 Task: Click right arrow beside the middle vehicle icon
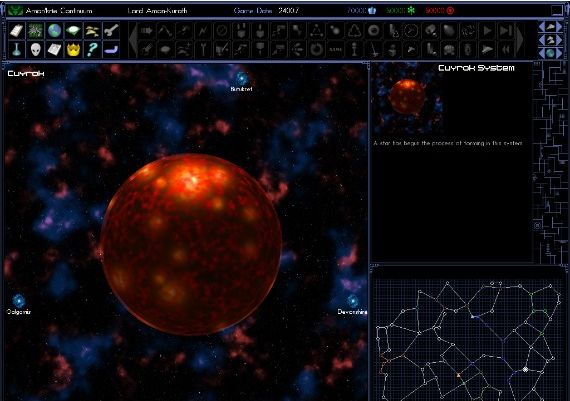[559, 40]
